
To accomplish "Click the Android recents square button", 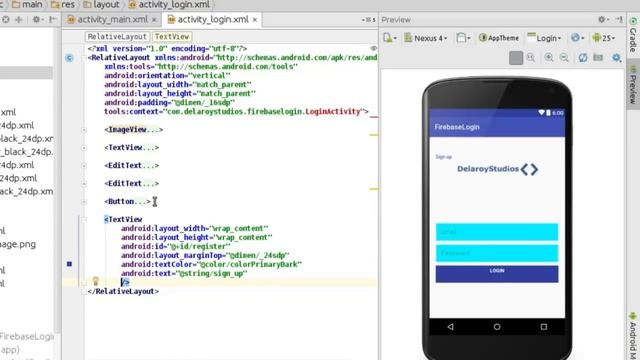I will pyautogui.click(x=544, y=327).
